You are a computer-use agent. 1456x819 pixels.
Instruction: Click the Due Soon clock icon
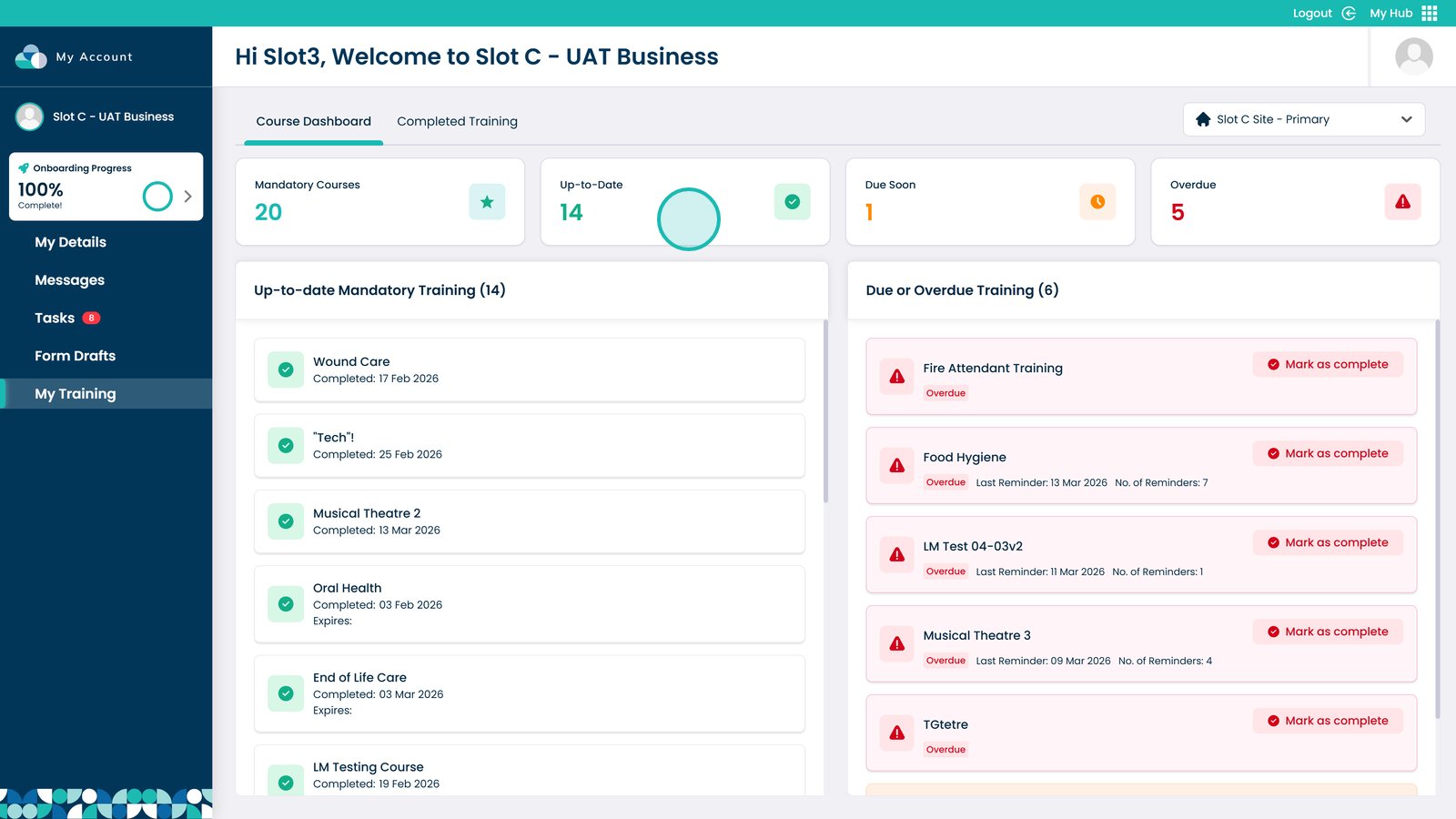point(1097,202)
